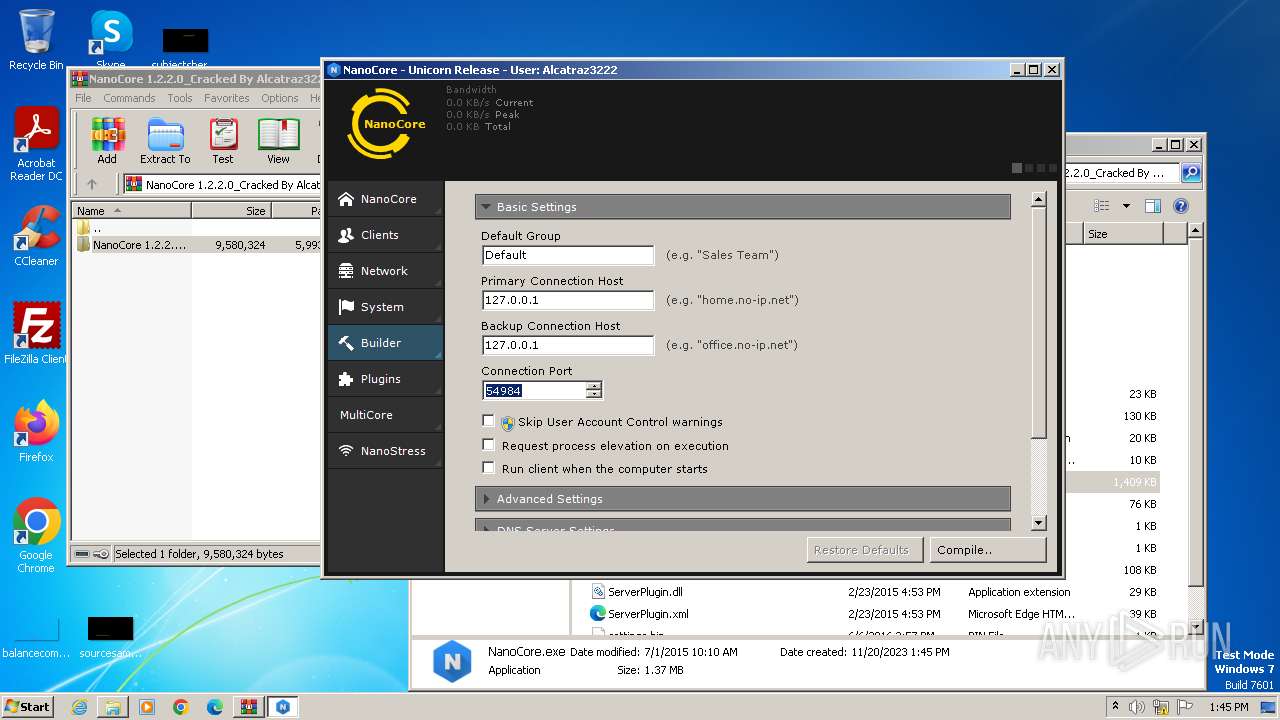Open the WinRAR Favorites menu
1280x720 pixels.
(x=227, y=98)
